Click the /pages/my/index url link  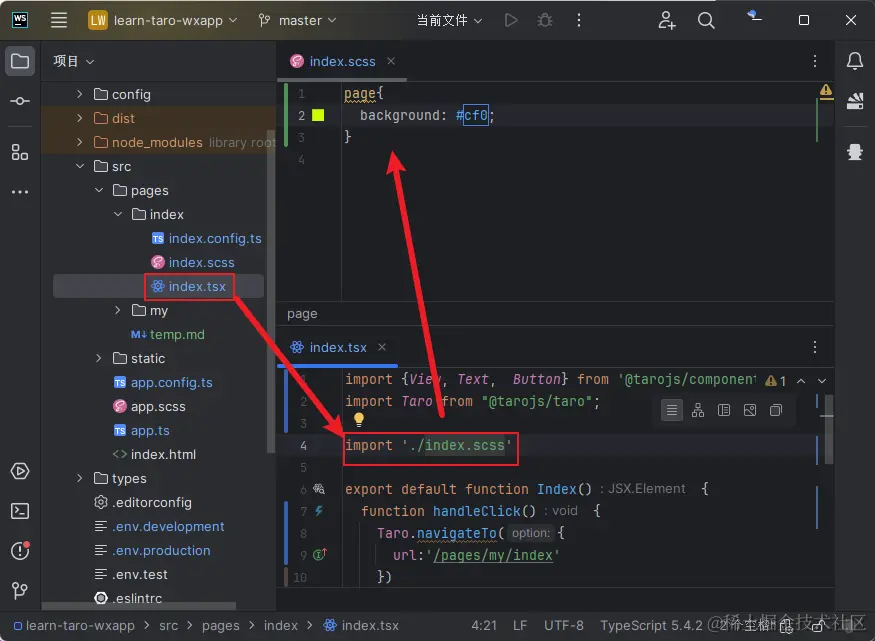click(x=493, y=555)
